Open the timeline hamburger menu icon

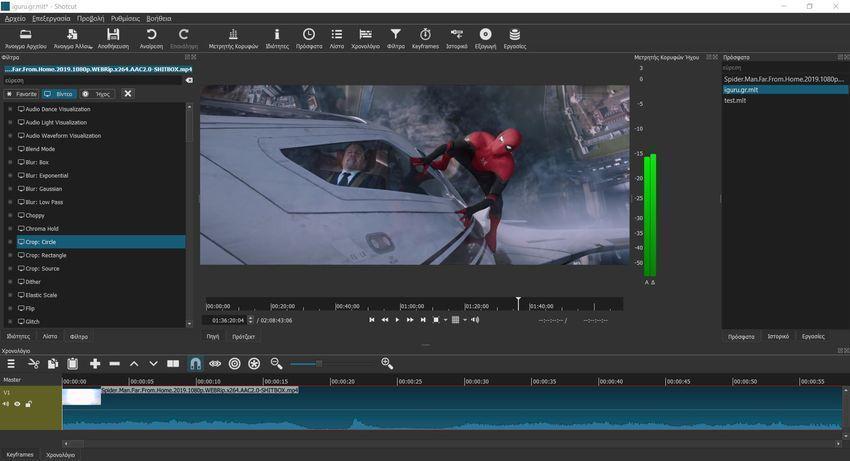coord(11,363)
